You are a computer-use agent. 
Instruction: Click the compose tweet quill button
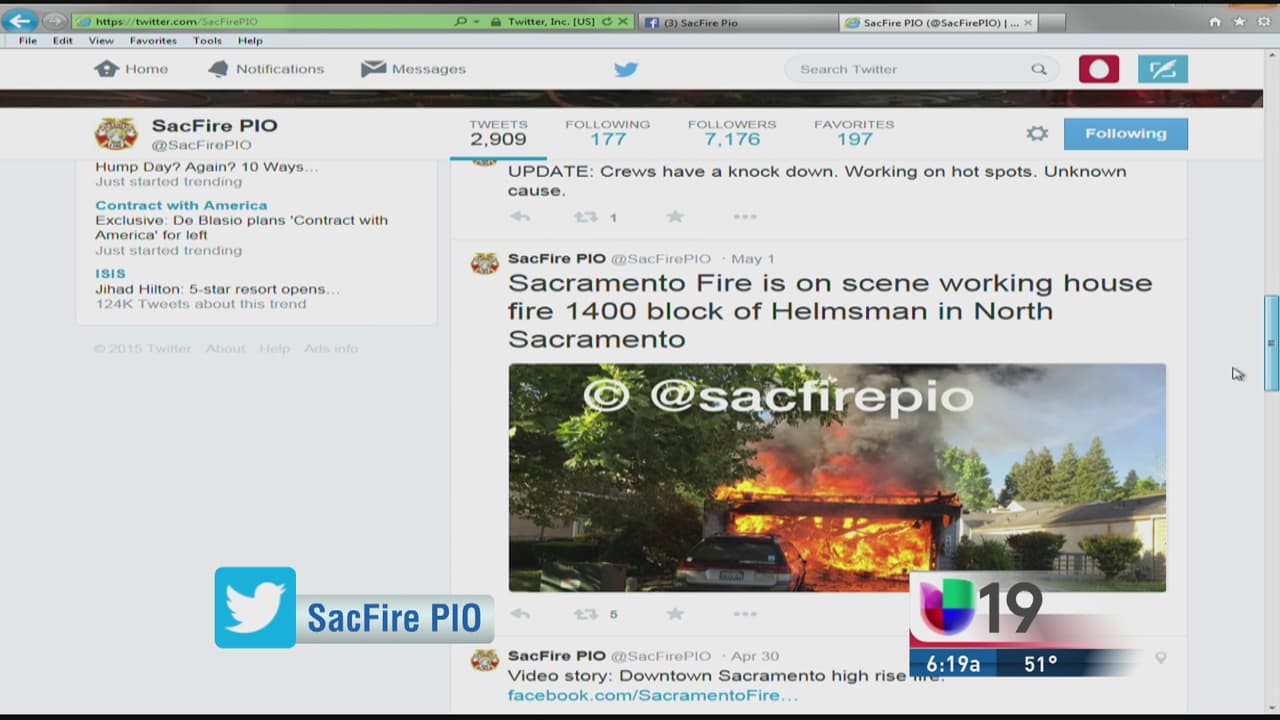(1162, 69)
